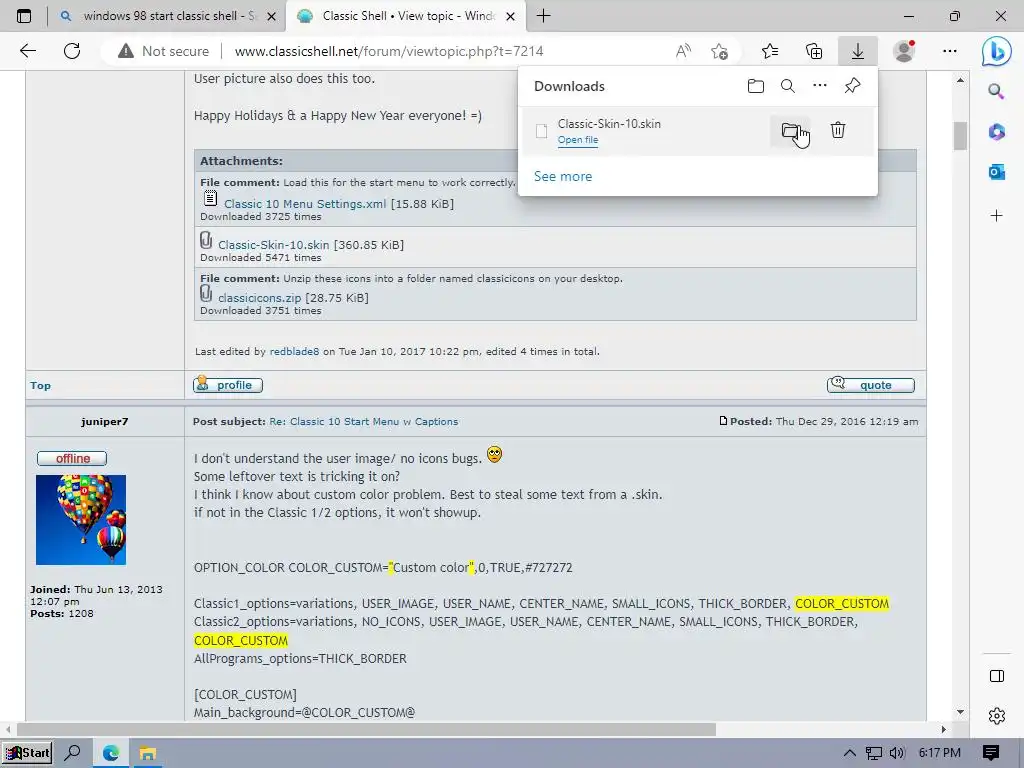Open the Windows Start button
The image size is (1024, 768).
[27, 753]
